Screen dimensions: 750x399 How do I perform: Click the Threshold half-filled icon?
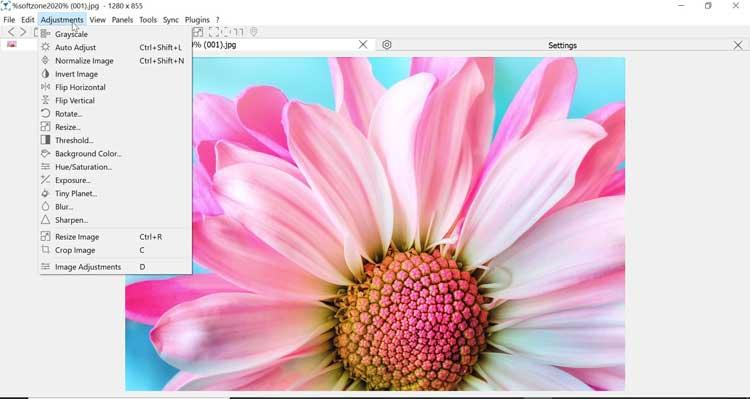(x=45, y=140)
